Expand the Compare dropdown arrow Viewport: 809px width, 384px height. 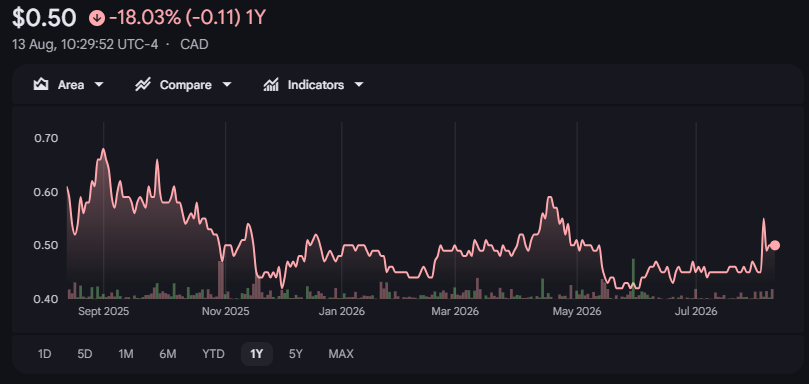226,85
